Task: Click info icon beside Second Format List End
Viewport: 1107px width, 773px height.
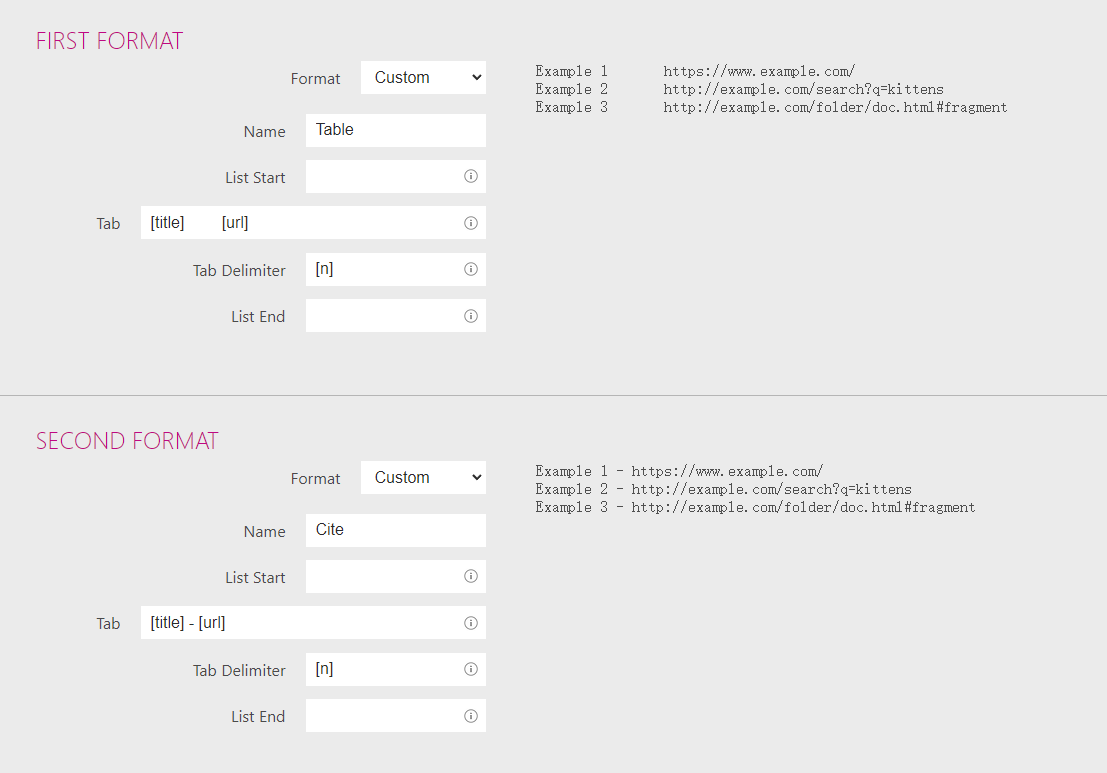Action: point(471,716)
